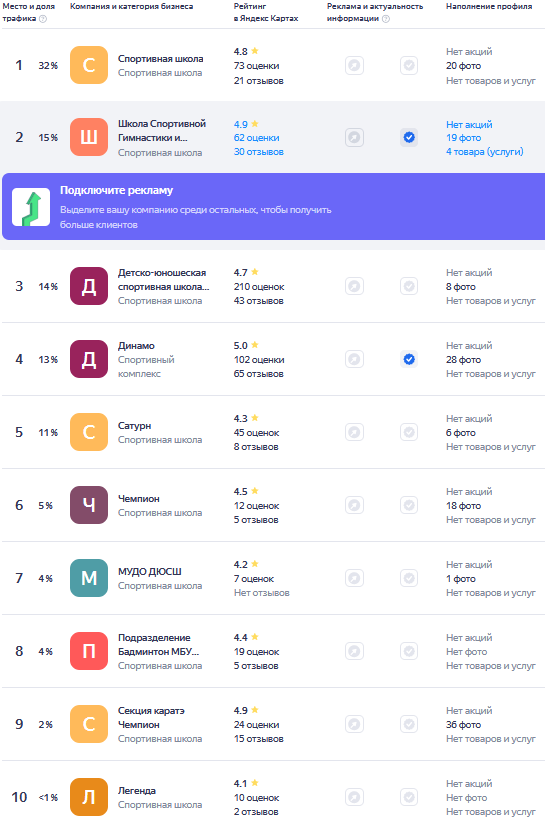
Task: Open the 'Подключите рекламу' purple banner
Action: pyautogui.click(x=274, y=207)
